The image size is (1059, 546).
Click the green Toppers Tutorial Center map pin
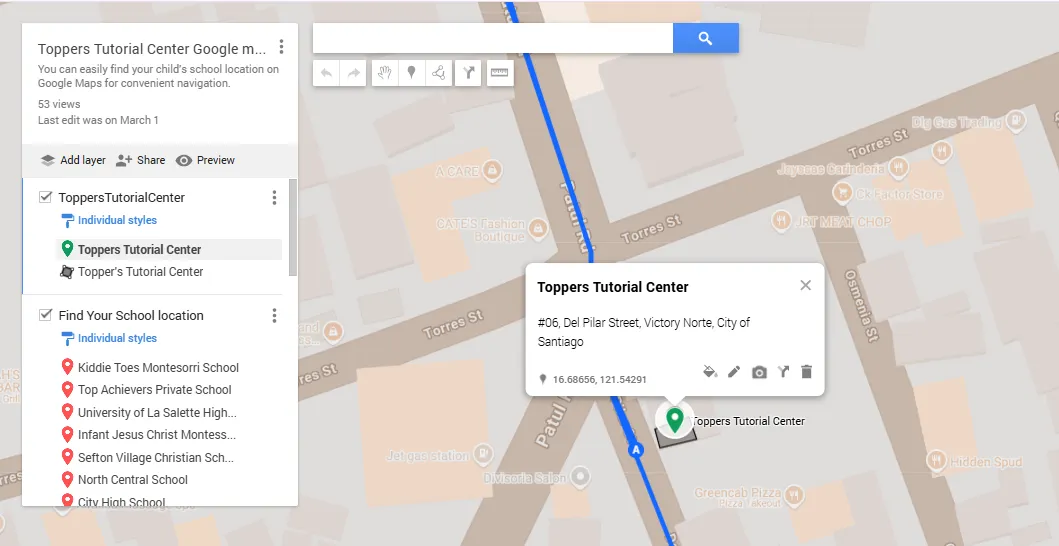click(674, 420)
